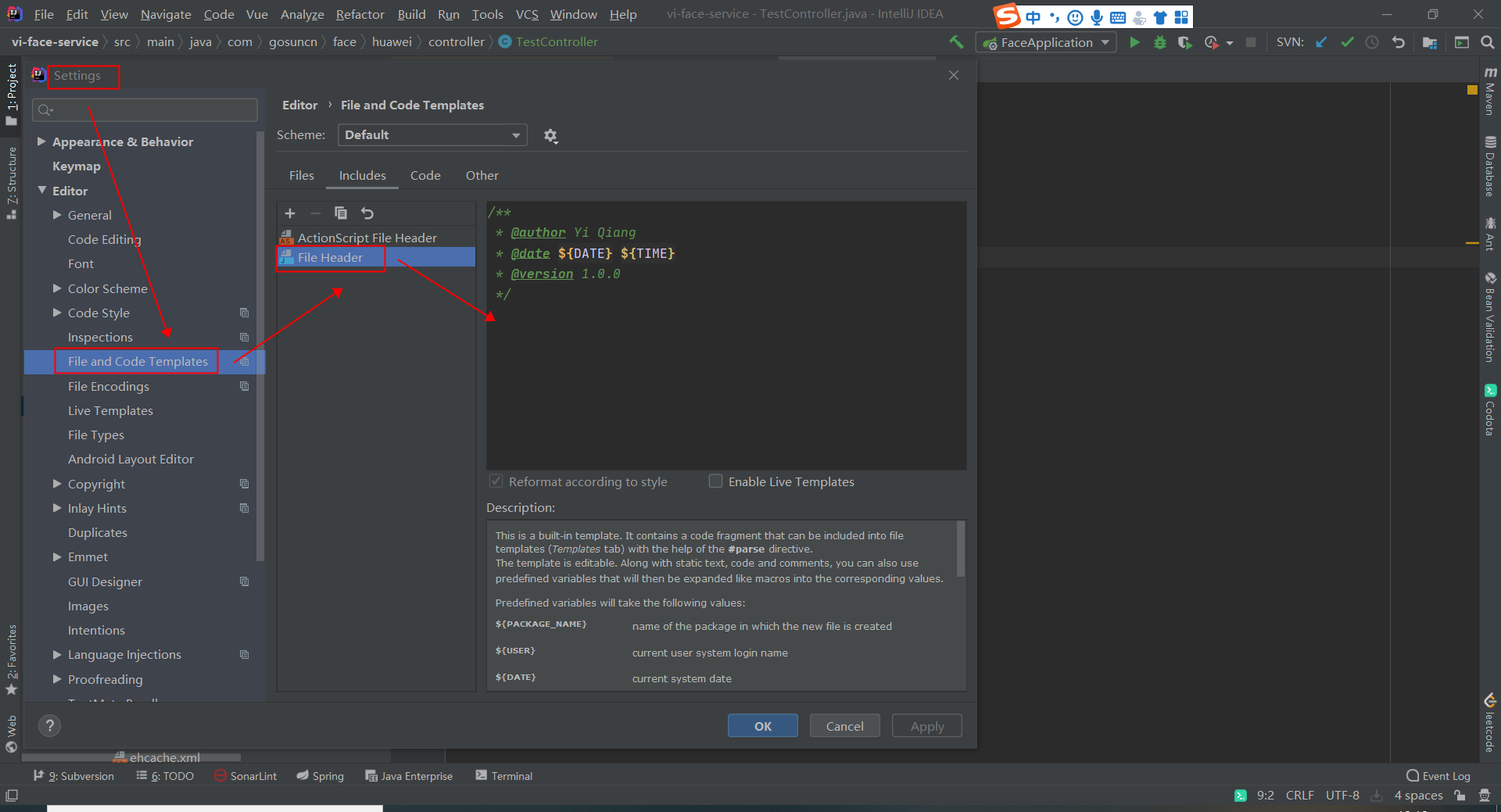The height and width of the screenshot is (812, 1501).
Task: Switch to the Code tab
Action: point(425,176)
